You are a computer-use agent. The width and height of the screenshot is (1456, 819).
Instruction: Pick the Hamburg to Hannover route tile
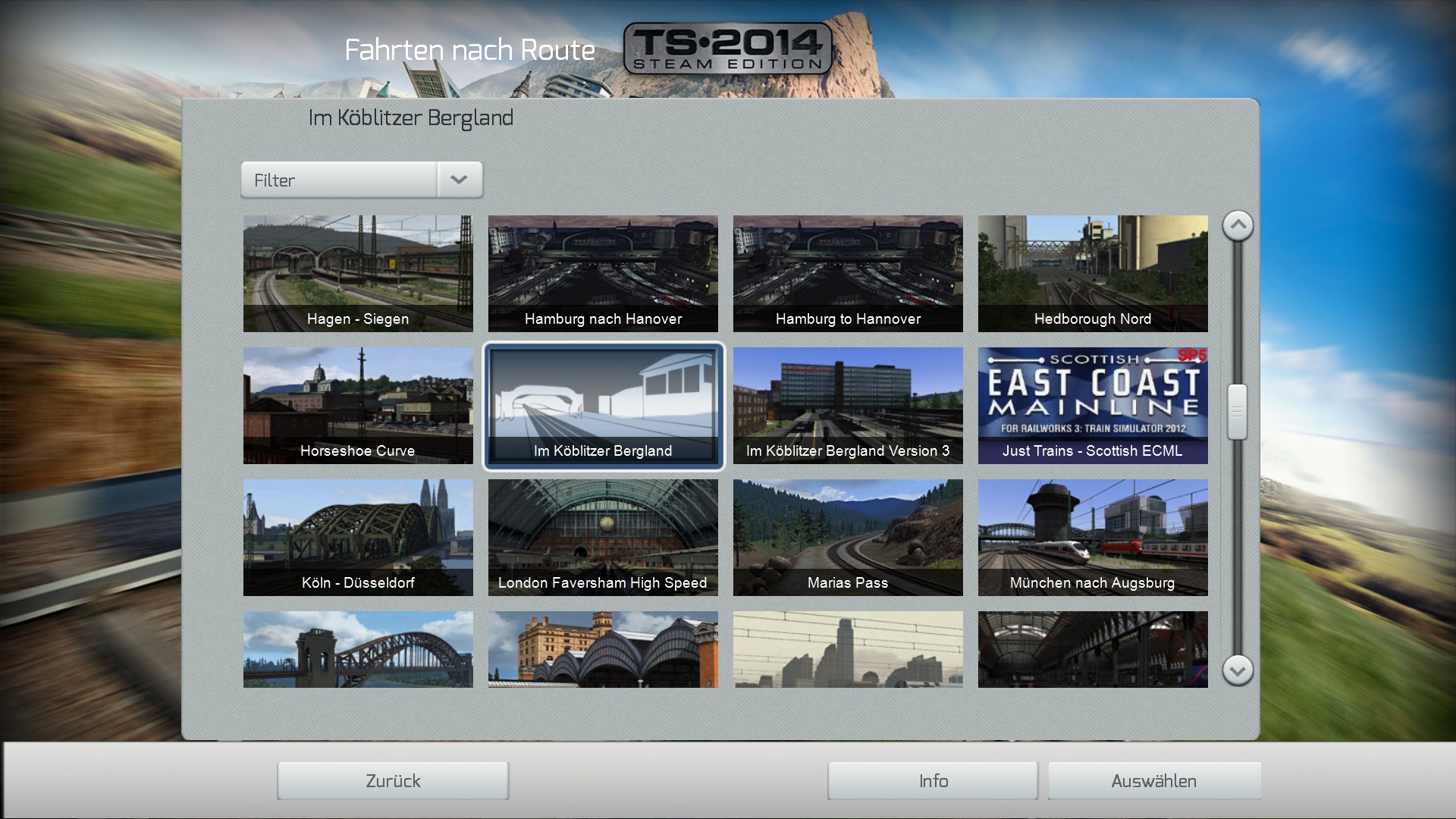pos(848,273)
